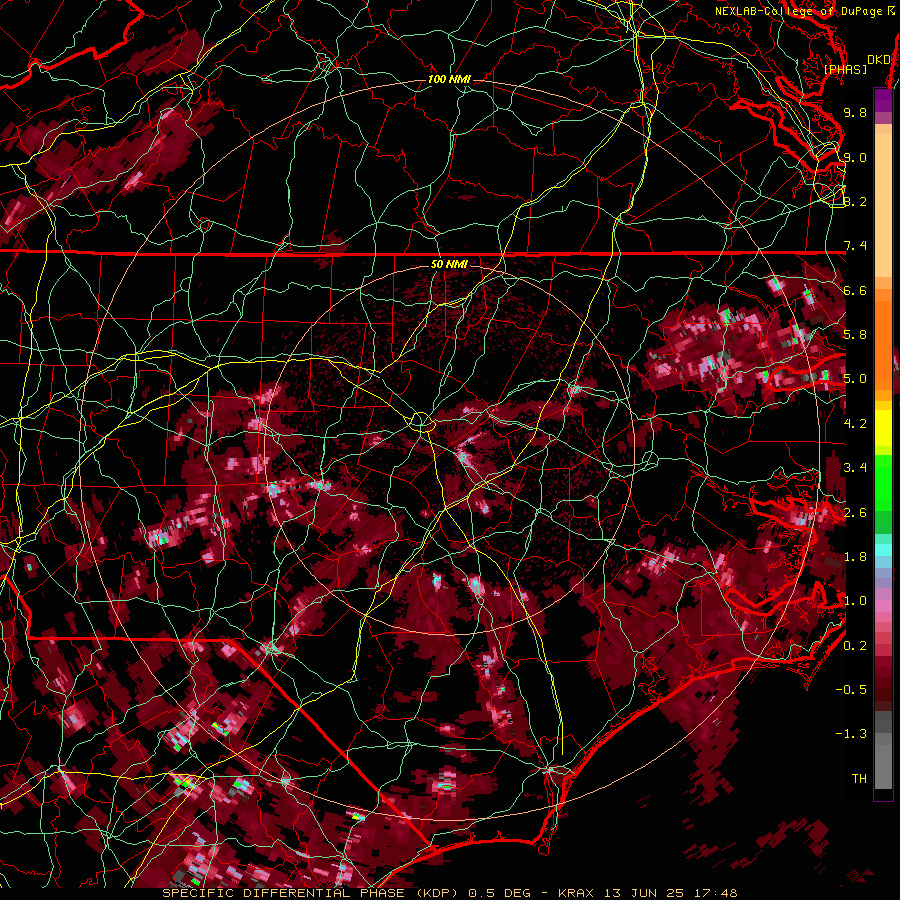Click the 5.0 color scale value
This screenshot has height=900, width=900.
click(855, 379)
